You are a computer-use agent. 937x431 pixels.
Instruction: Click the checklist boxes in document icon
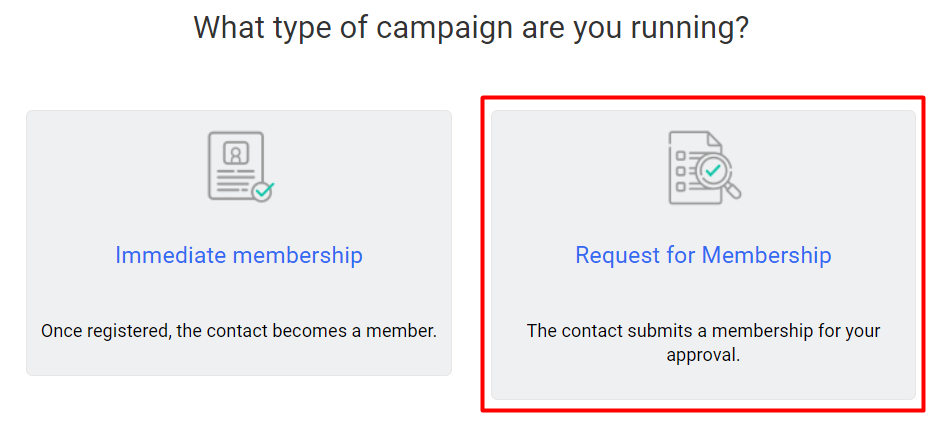tap(681, 169)
